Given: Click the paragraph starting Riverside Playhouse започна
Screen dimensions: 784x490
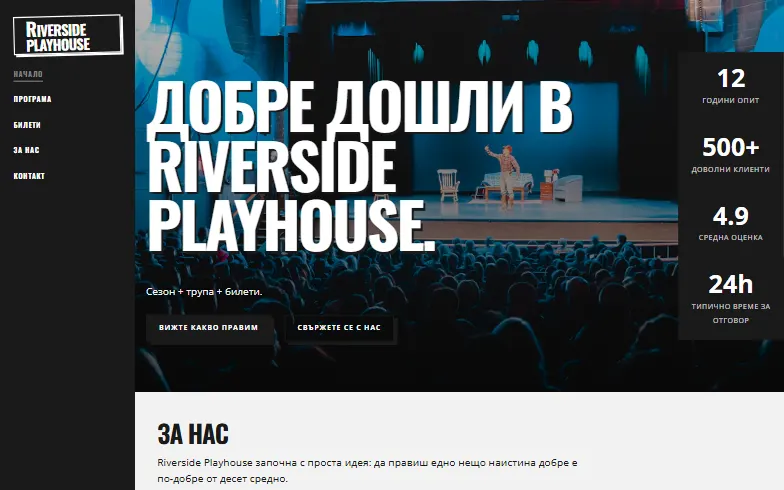Looking at the screenshot, I should click(367, 470).
